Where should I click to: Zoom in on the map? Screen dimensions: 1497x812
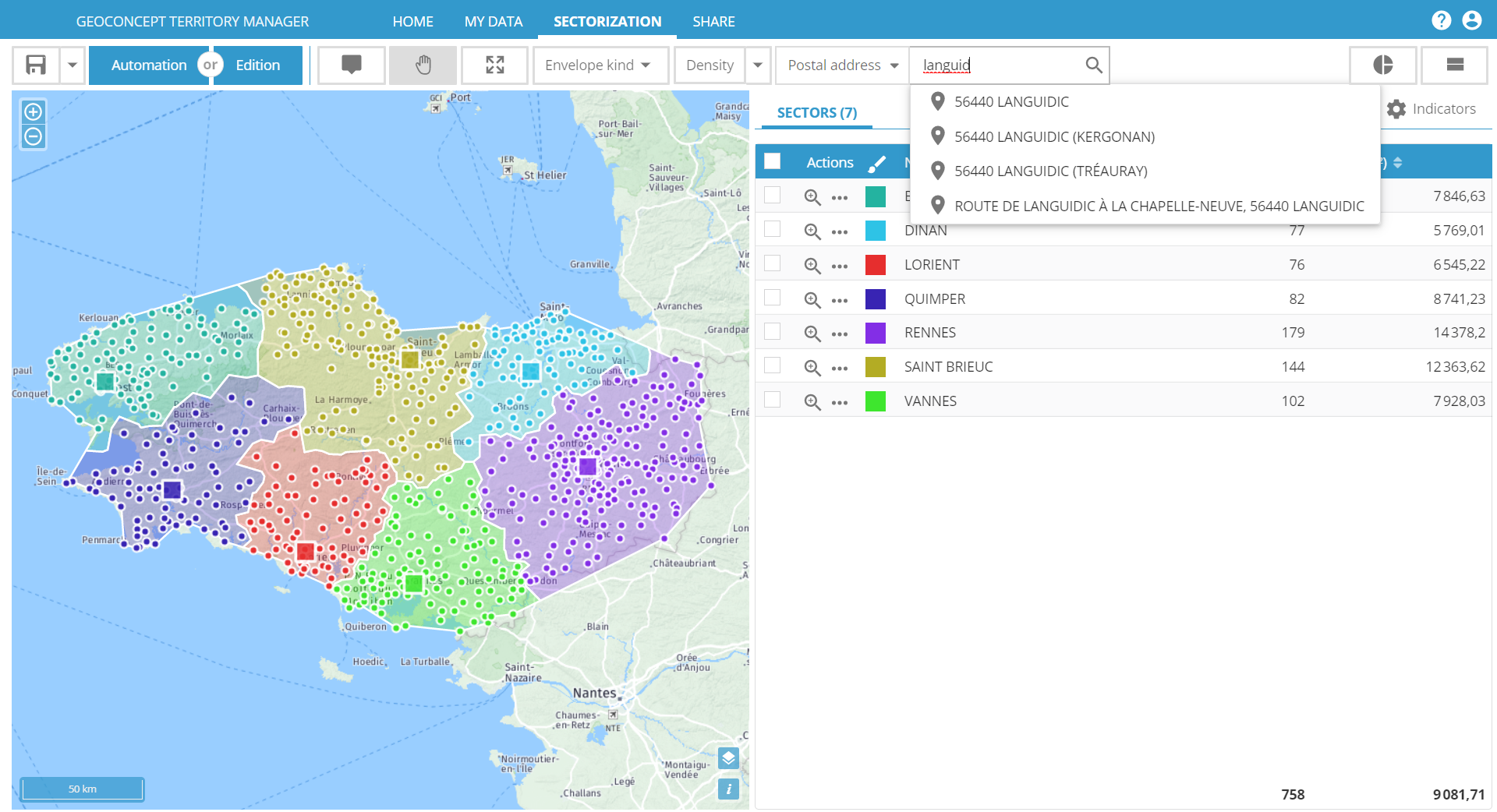[x=33, y=111]
